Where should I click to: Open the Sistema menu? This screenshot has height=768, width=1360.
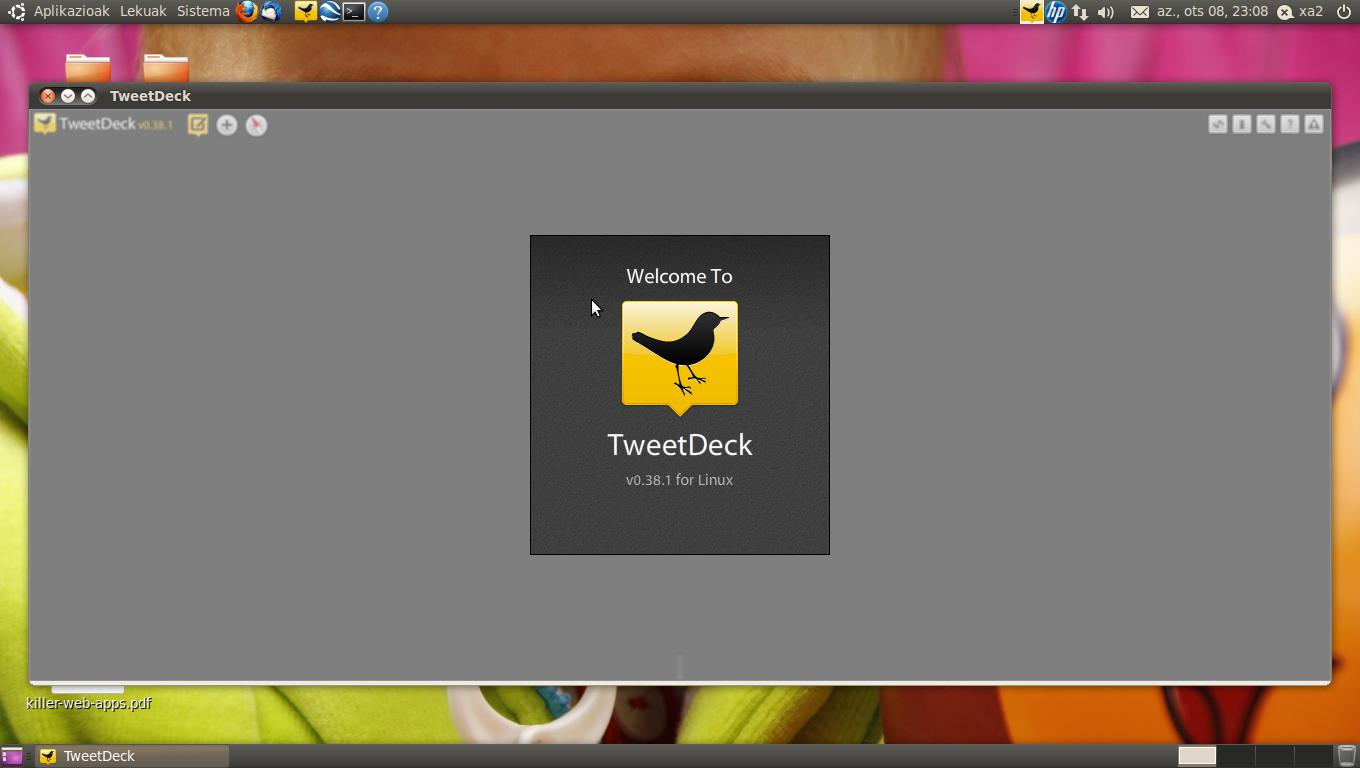[203, 12]
